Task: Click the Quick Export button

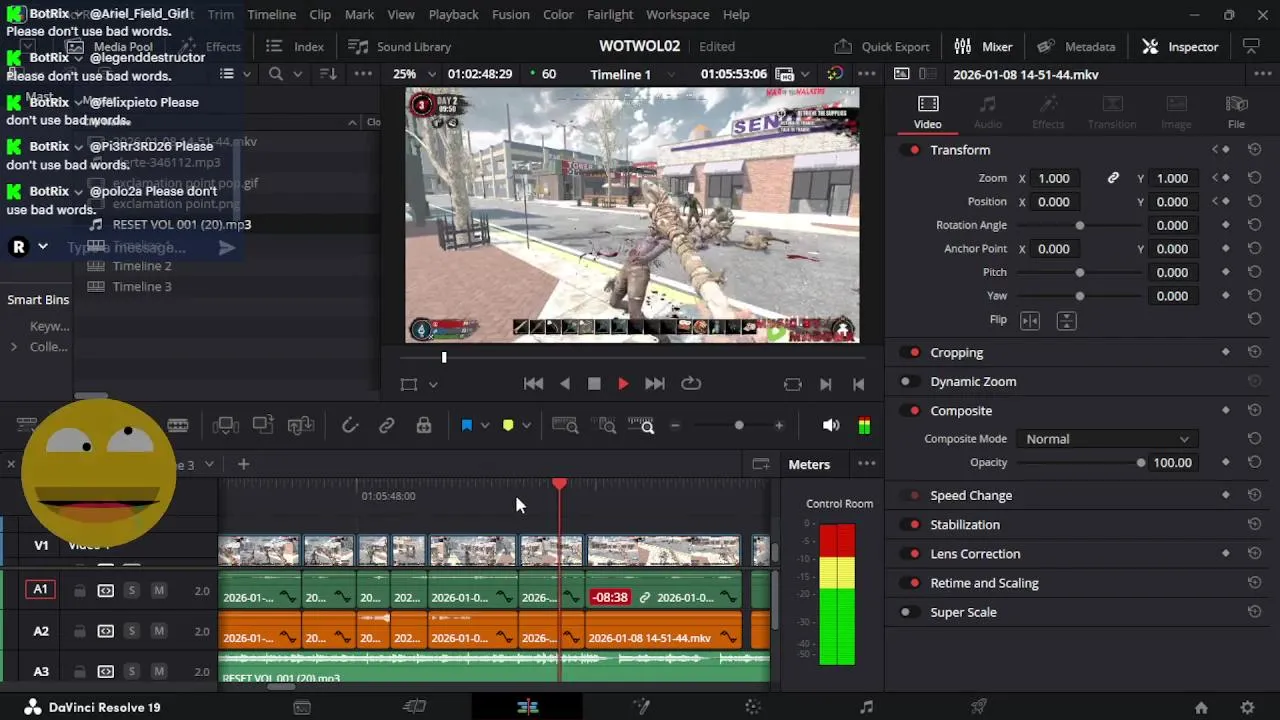Action: pos(882,47)
